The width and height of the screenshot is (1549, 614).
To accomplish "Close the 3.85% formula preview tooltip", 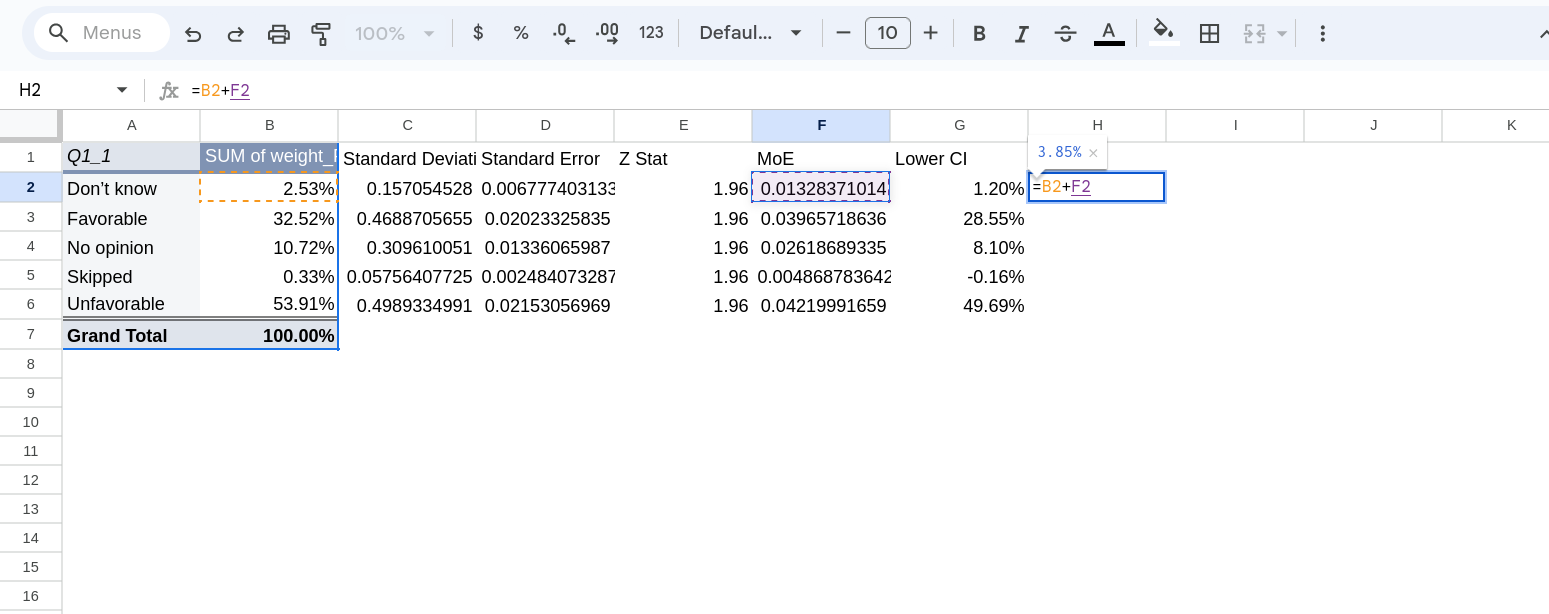I will pos(1093,153).
